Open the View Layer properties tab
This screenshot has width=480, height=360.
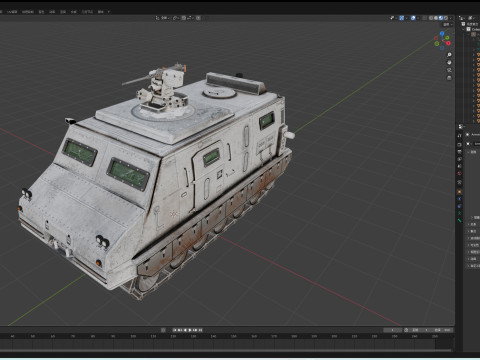459,159
